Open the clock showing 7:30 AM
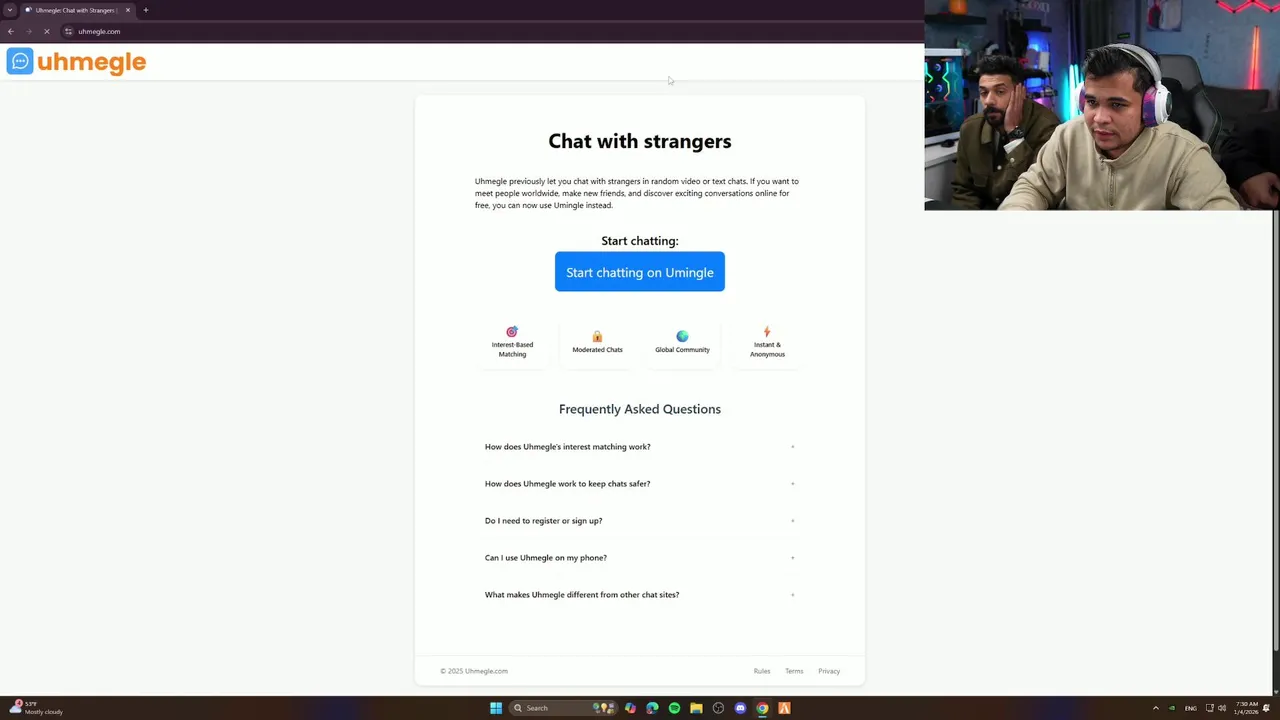The width and height of the screenshot is (1280, 720). point(1246,708)
